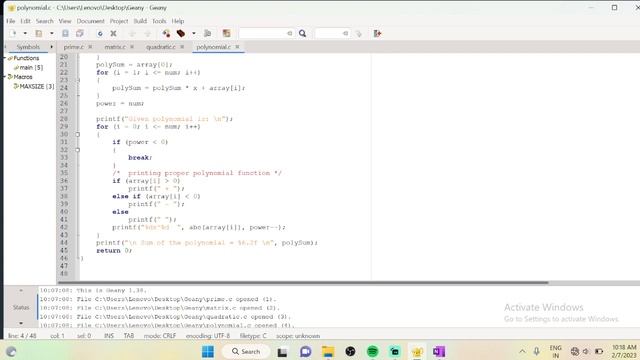The height and width of the screenshot is (360, 640).
Task: Open the File menu
Action: [x=11, y=21]
